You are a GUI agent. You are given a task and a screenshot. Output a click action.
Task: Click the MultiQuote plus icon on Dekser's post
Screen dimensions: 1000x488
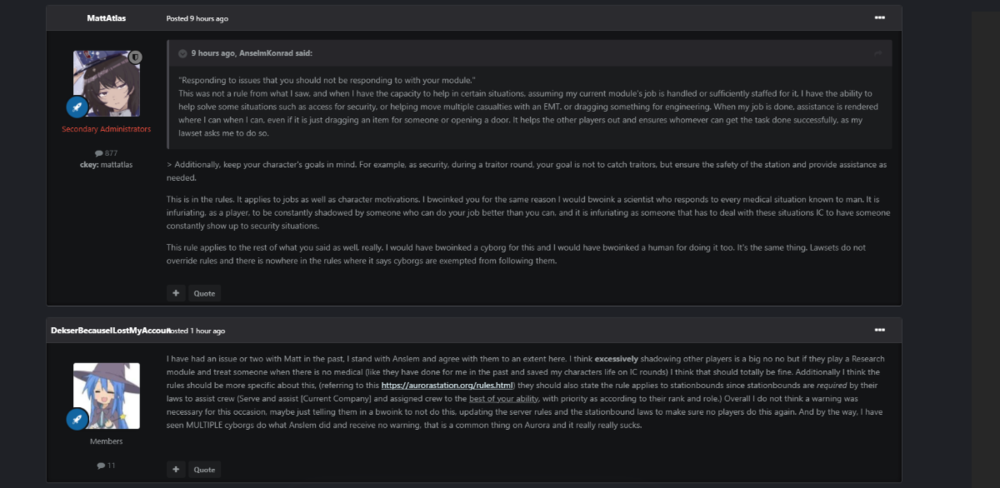pos(176,469)
